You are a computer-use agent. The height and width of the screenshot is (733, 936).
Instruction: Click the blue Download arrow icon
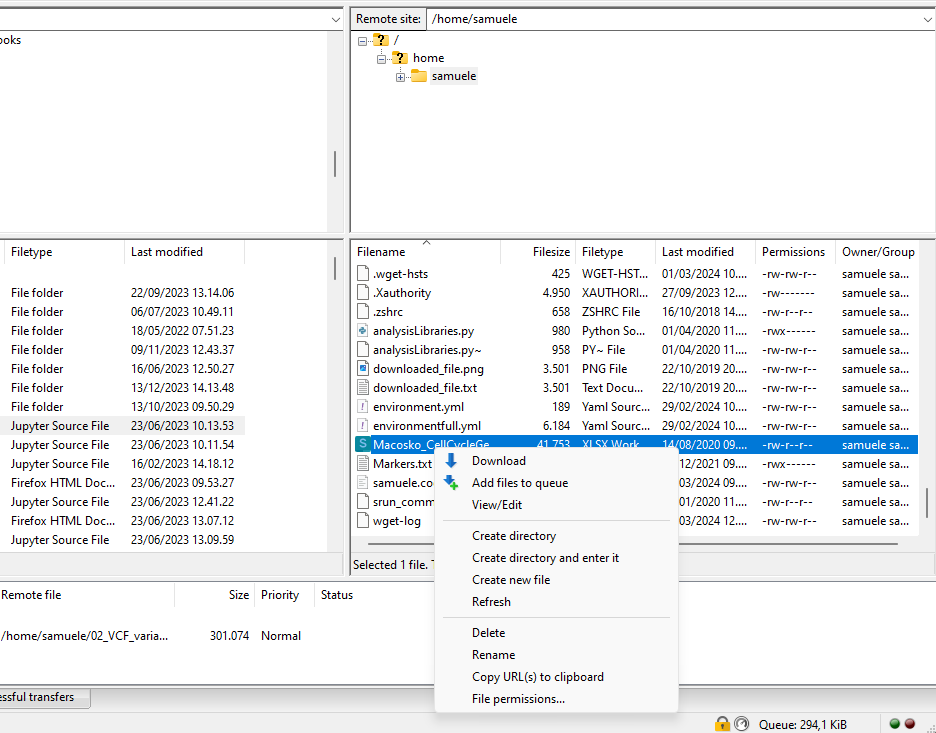pos(451,461)
